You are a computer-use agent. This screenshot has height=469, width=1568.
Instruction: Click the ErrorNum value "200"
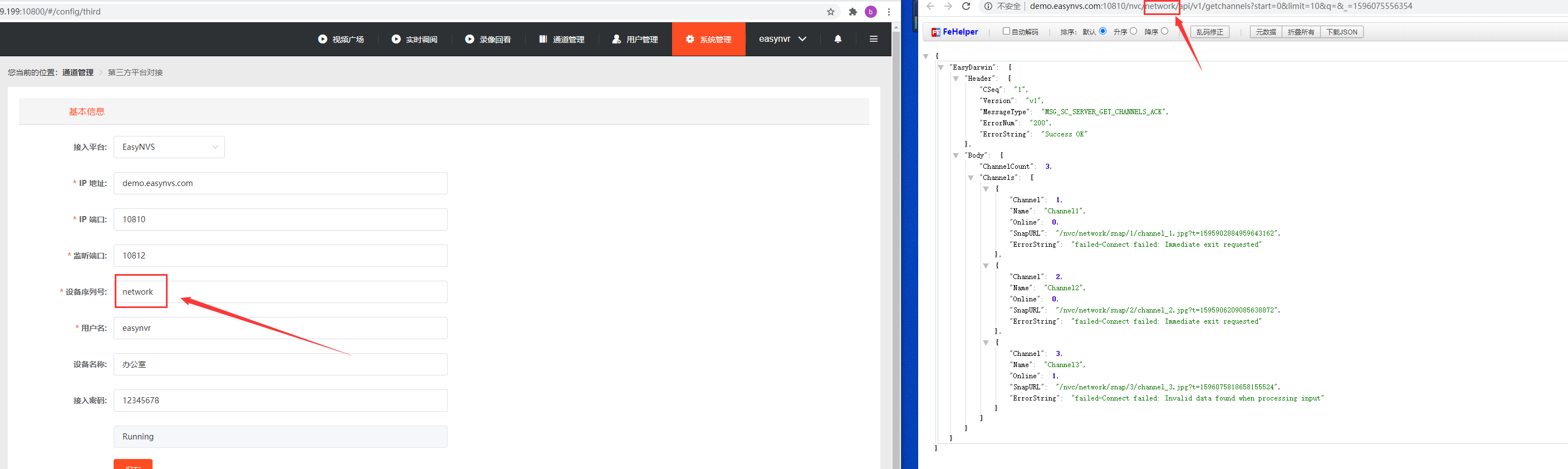coord(1040,123)
